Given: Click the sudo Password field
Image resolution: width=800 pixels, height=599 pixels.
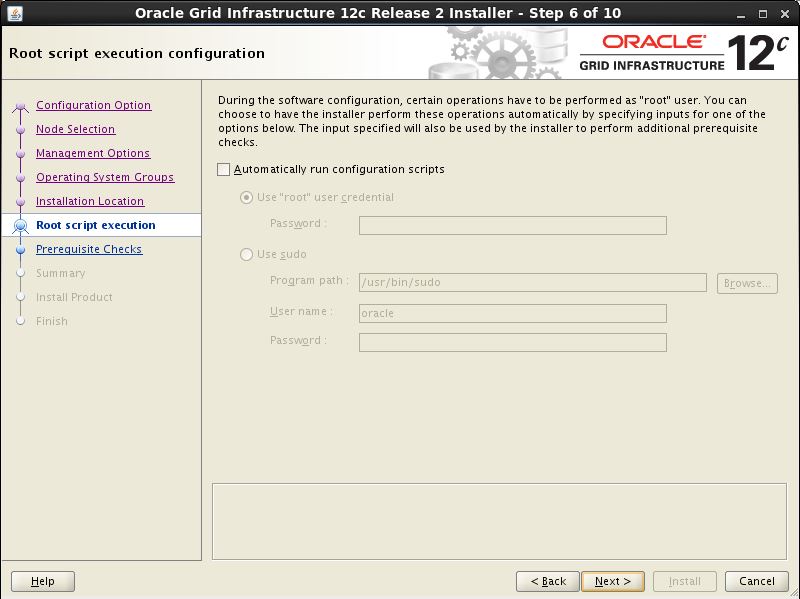Looking at the screenshot, I should (513, 342).
